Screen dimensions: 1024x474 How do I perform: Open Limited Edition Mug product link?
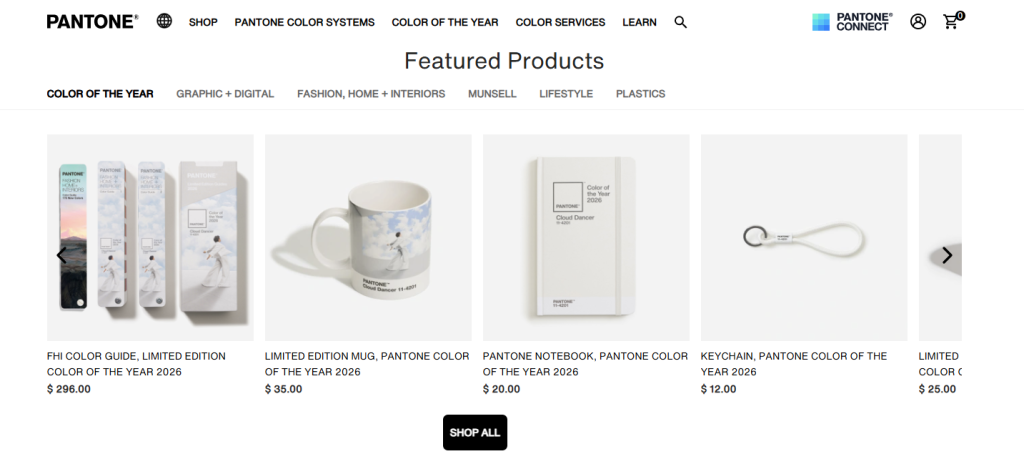click(x=367, y=364)
